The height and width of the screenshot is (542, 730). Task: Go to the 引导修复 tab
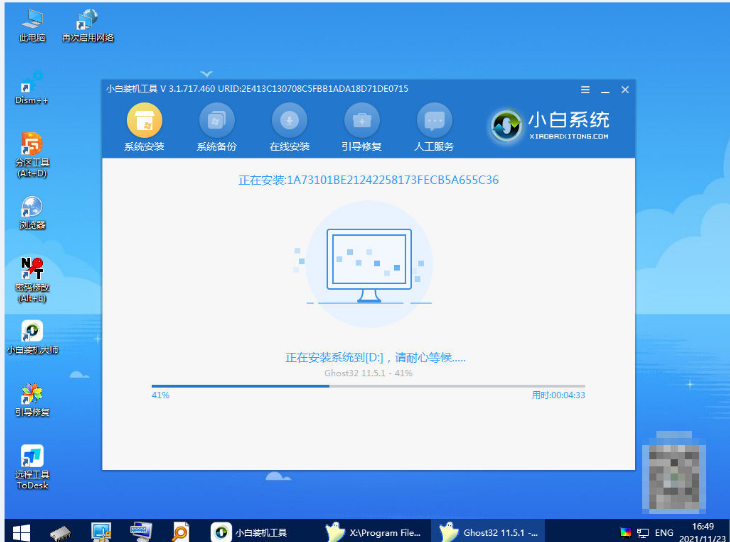362,127
